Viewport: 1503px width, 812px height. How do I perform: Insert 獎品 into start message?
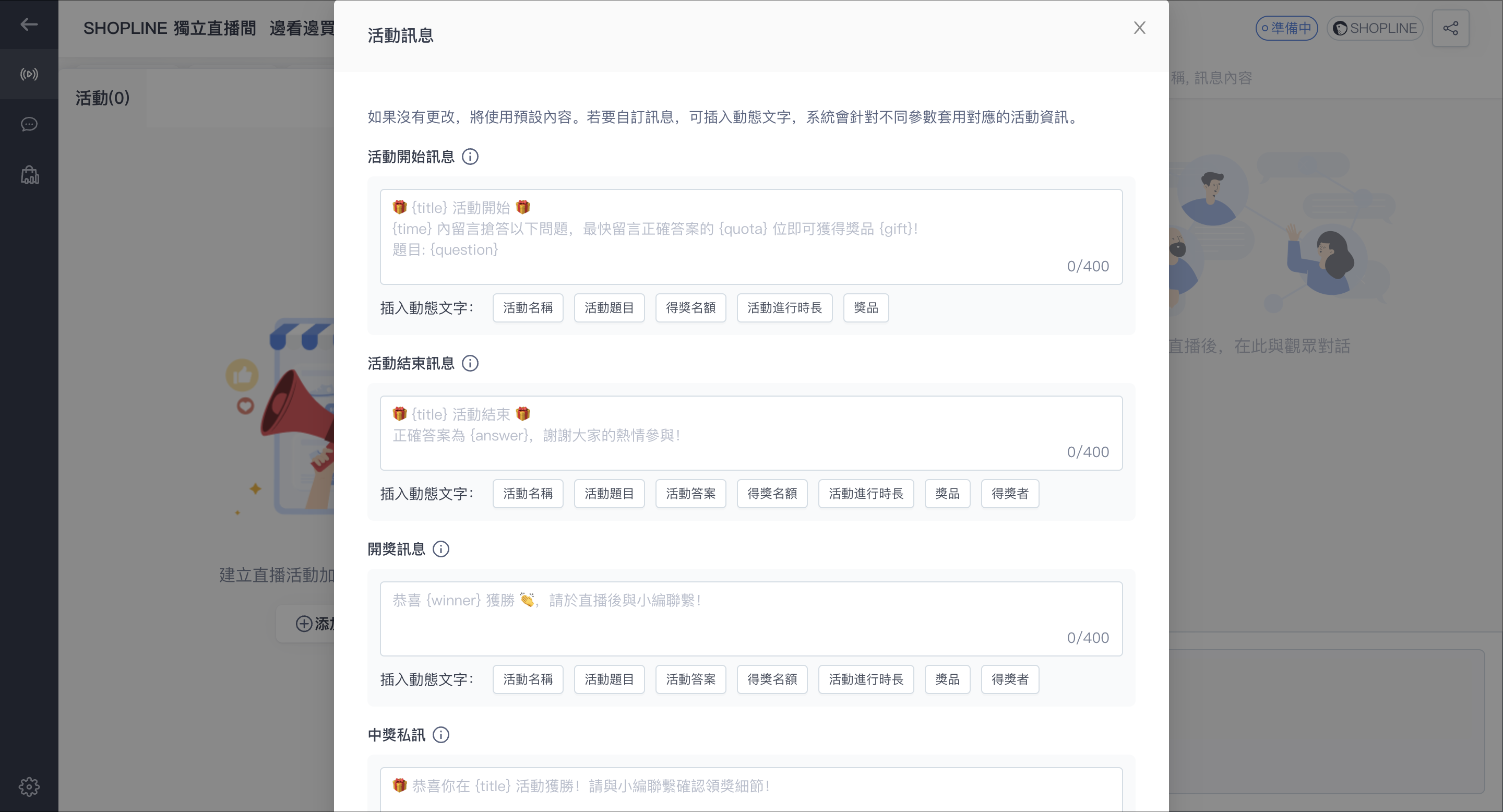pos(866,307)
